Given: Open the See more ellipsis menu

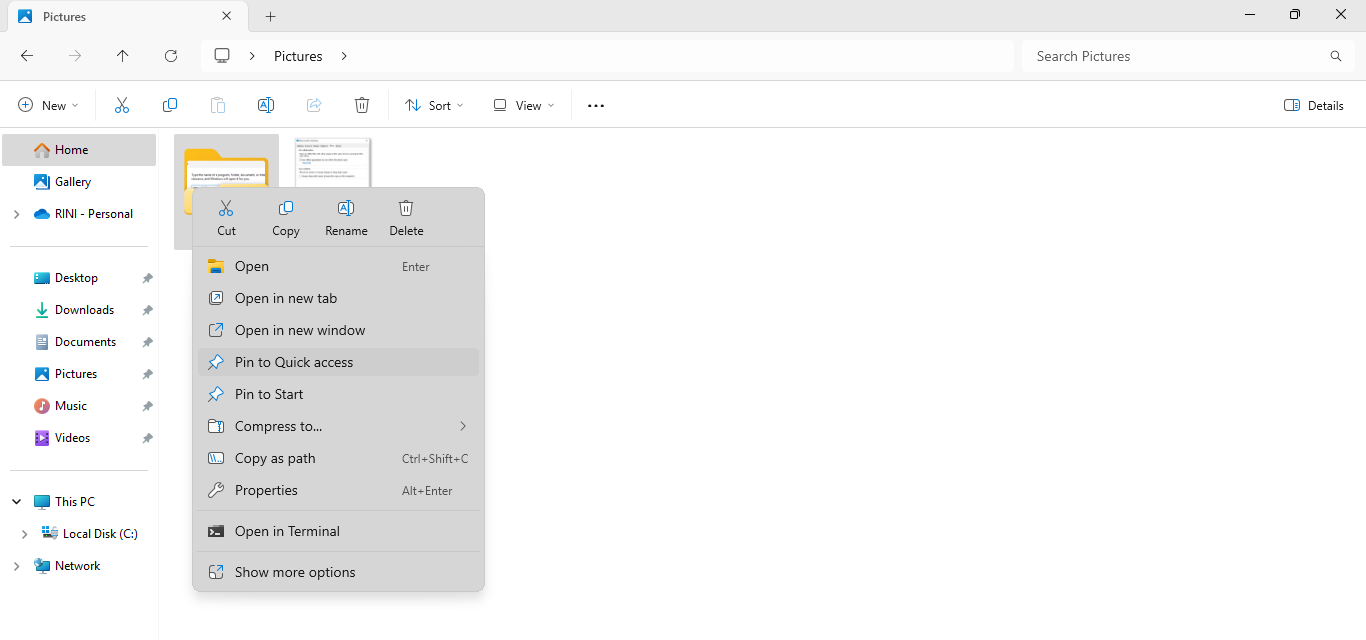Looking at the screenshot, I should 596,105.
